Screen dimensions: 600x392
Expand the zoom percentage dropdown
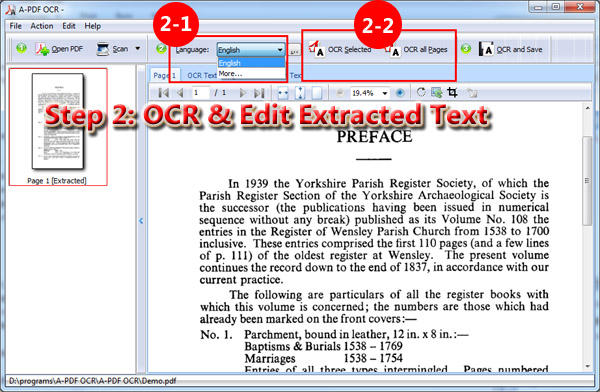(385, 93)
